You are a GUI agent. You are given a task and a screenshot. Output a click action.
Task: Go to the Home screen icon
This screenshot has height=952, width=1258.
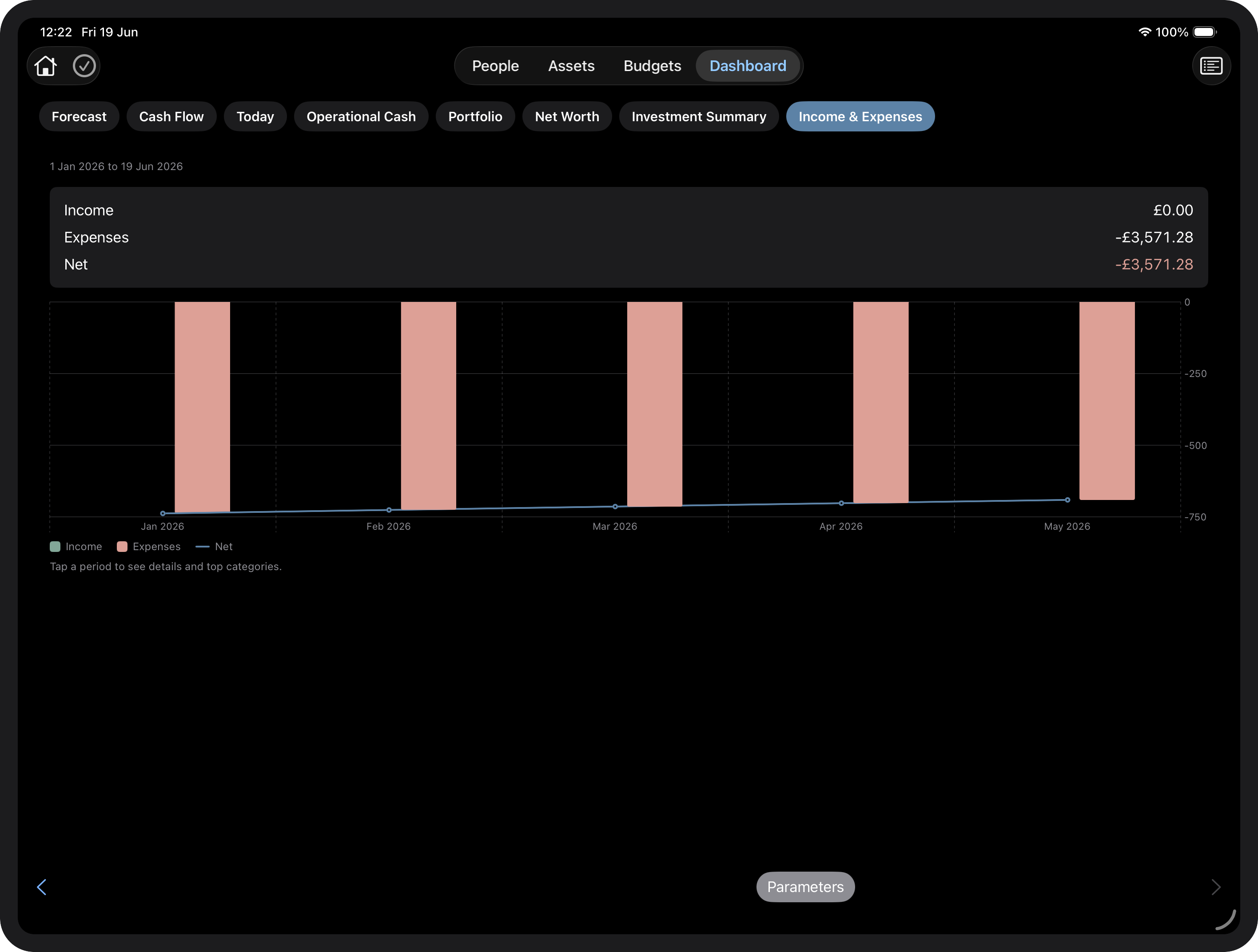[45, 66]
